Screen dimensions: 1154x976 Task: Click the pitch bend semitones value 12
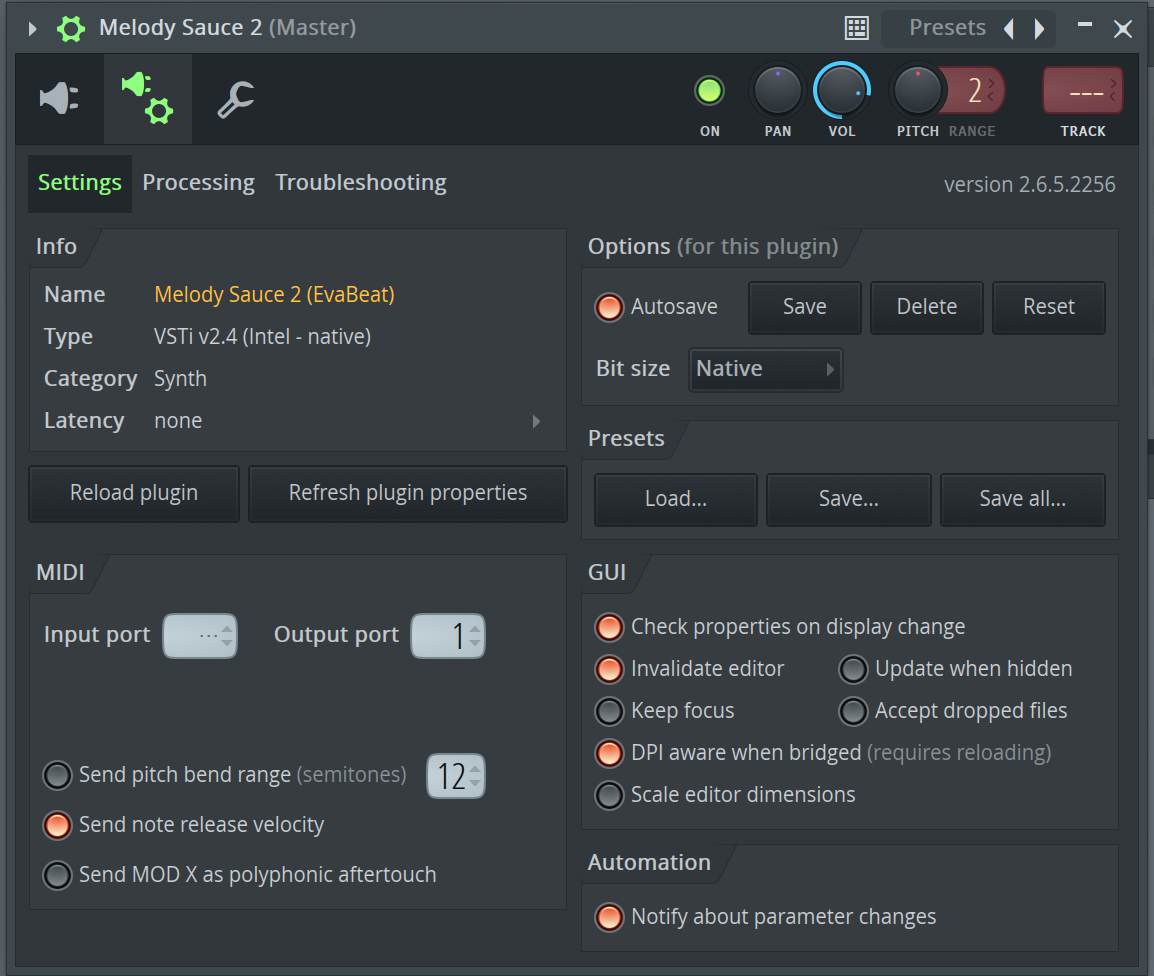[x=456, y=776]
